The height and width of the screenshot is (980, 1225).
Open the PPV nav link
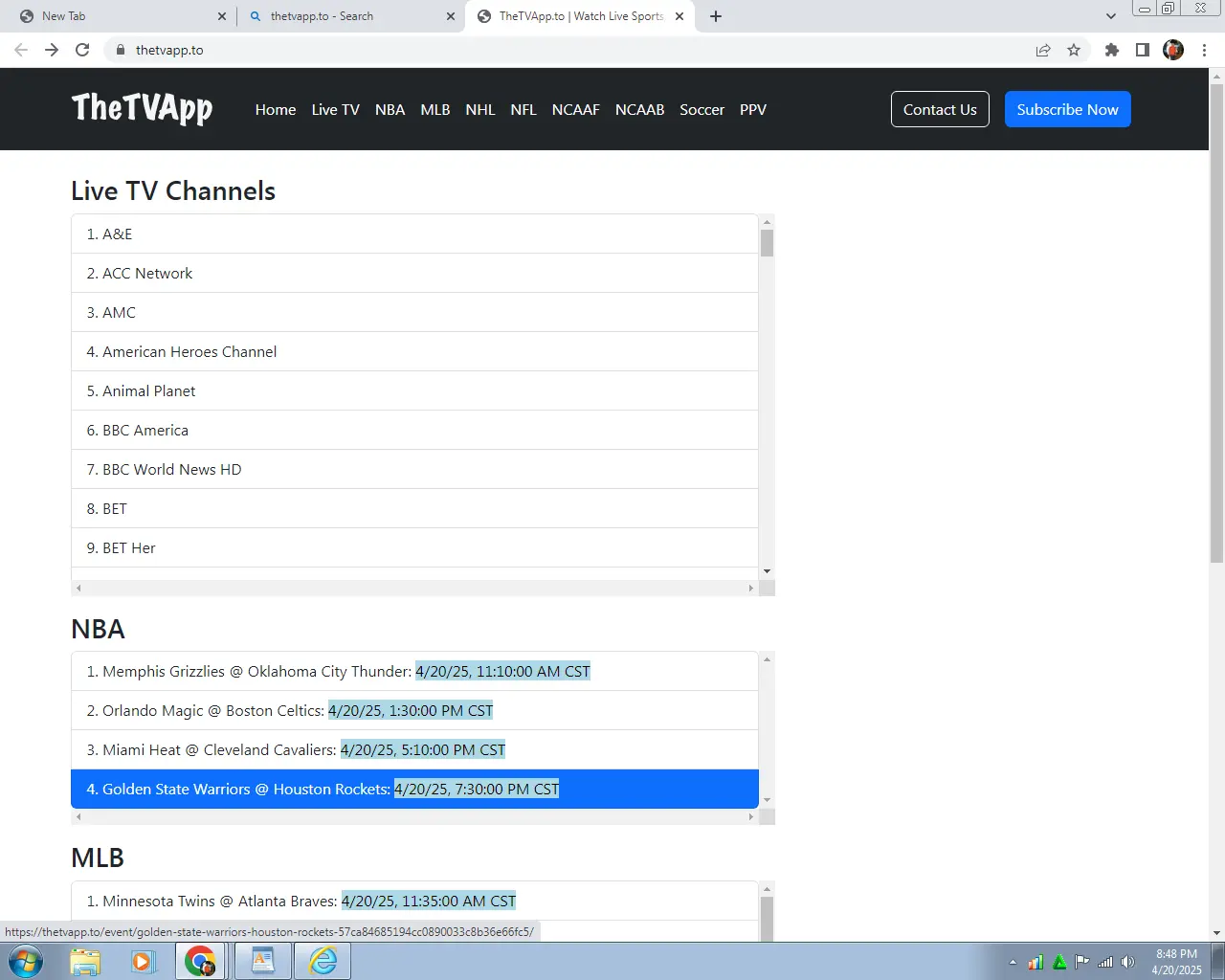click(x=753, y=109)
